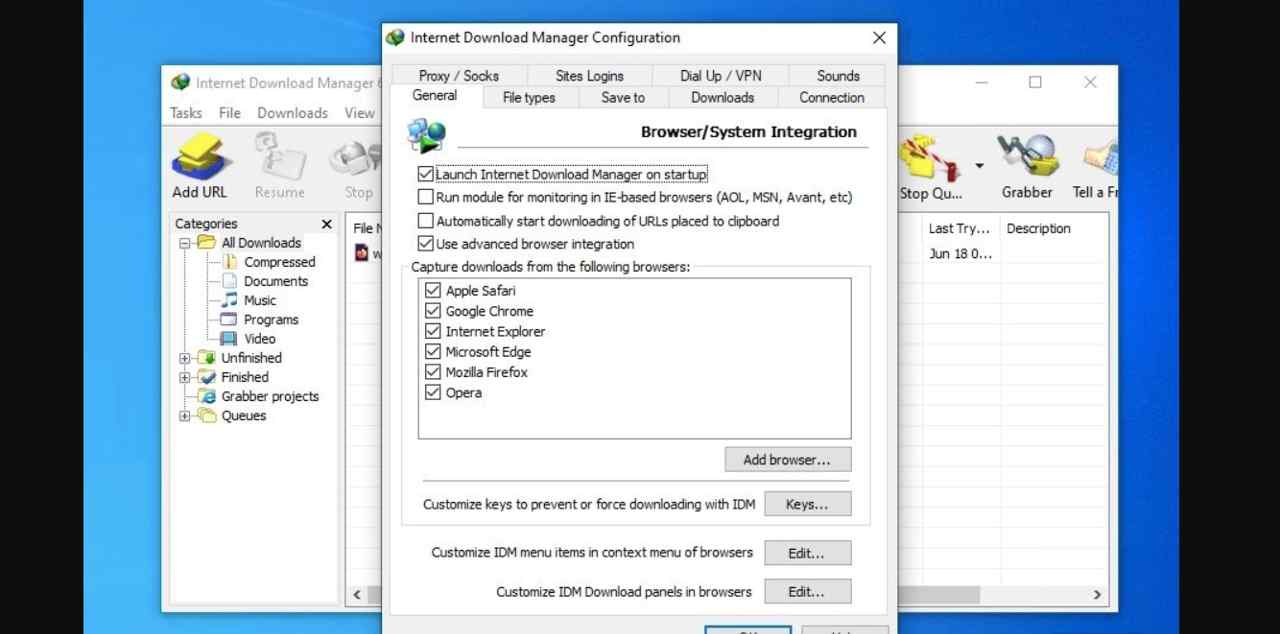Expand the Queues tree node
1280x634 pixels.
[184, 416]
